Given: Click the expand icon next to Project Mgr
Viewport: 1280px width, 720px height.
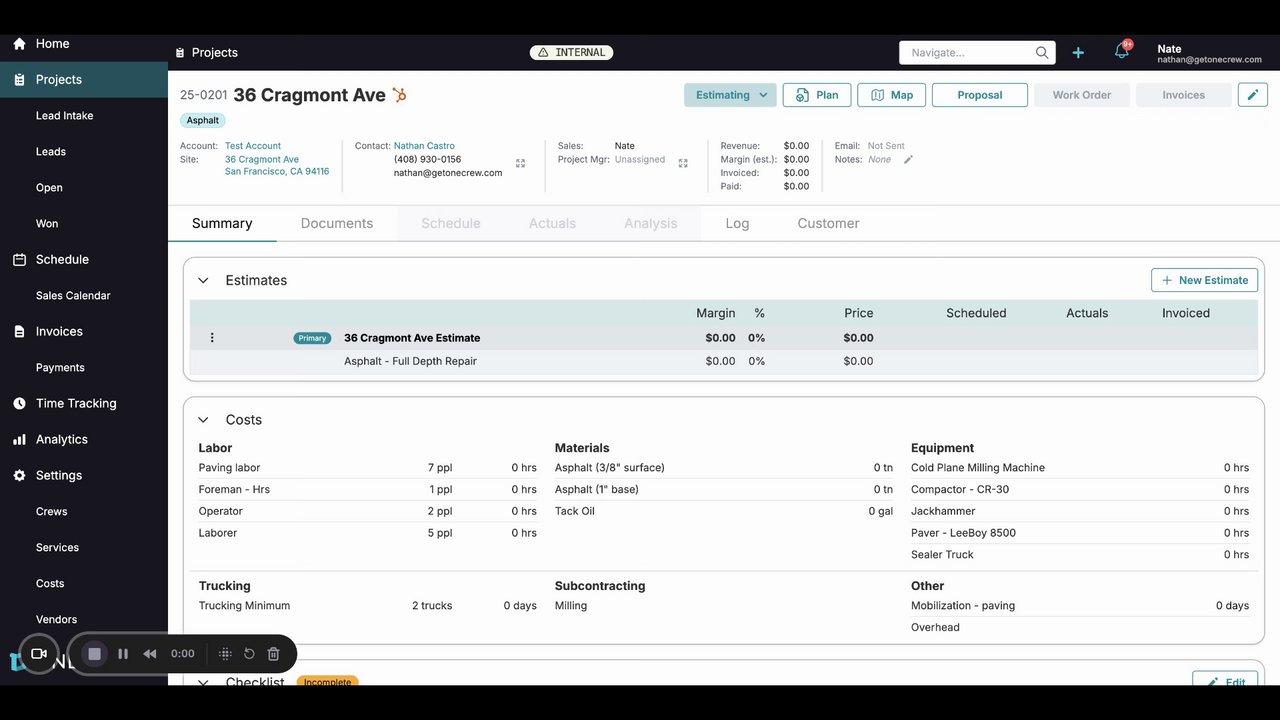Looking at the screenshot, I should [683, 163].
